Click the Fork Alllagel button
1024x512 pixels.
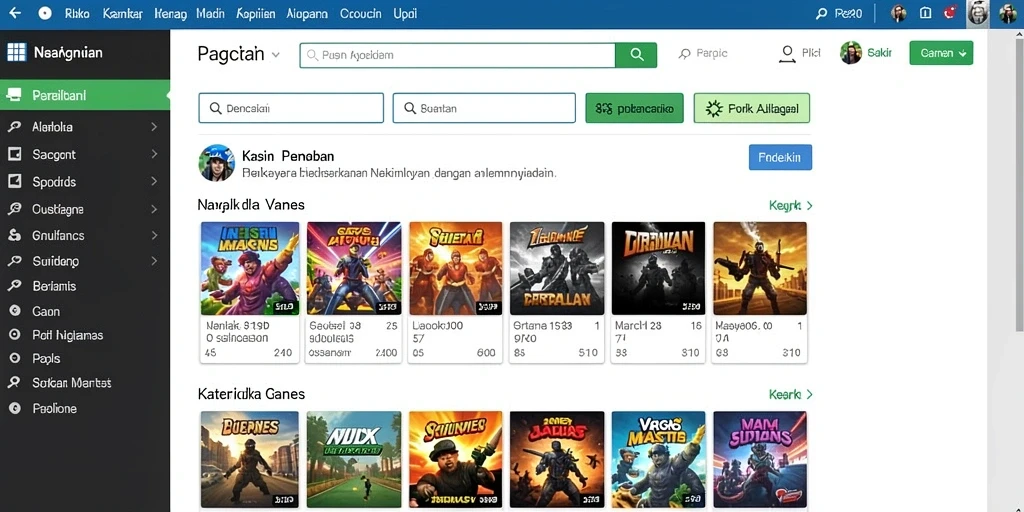(x=751, y=108)
